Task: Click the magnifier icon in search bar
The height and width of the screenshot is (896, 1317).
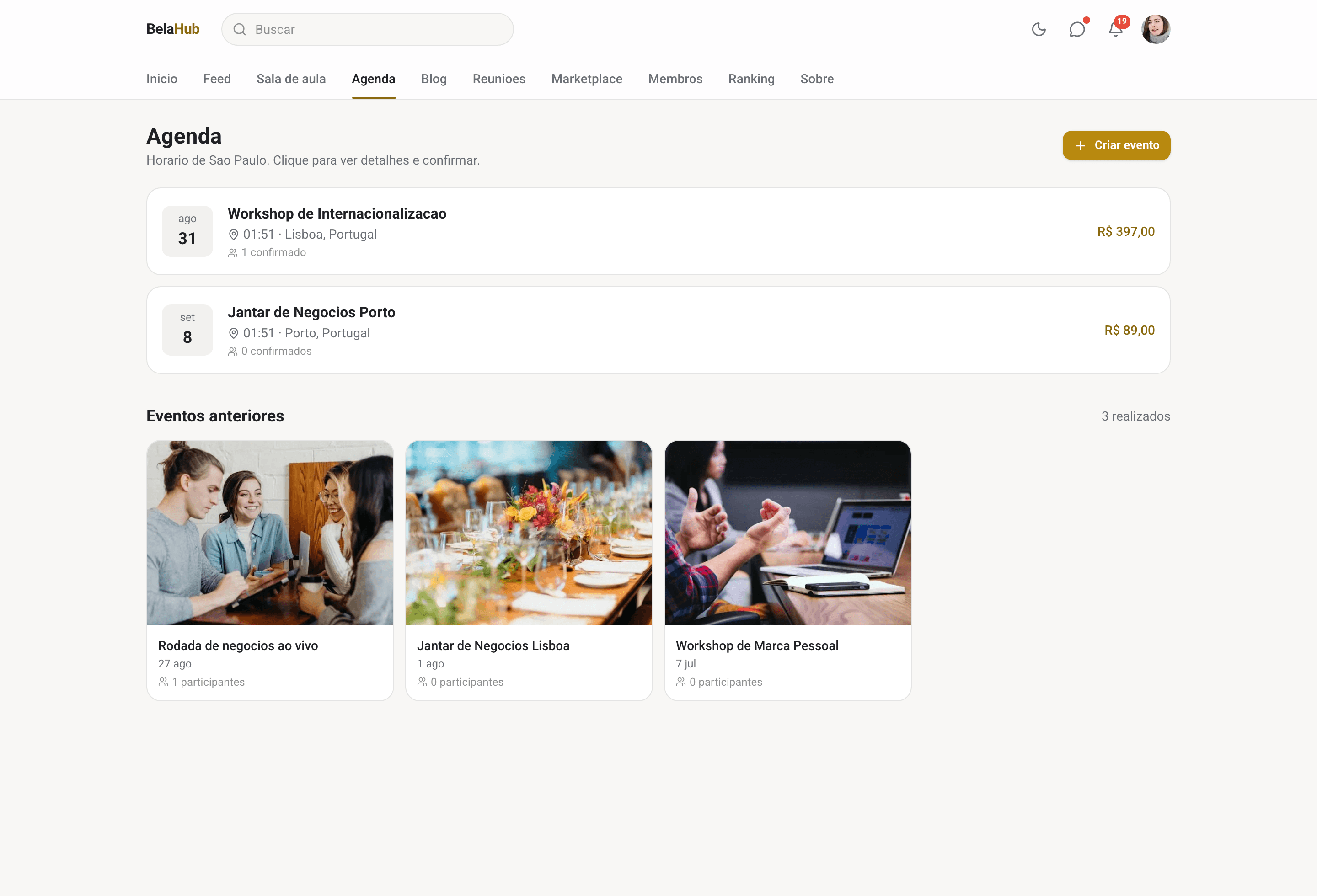Action: [240, 29]
